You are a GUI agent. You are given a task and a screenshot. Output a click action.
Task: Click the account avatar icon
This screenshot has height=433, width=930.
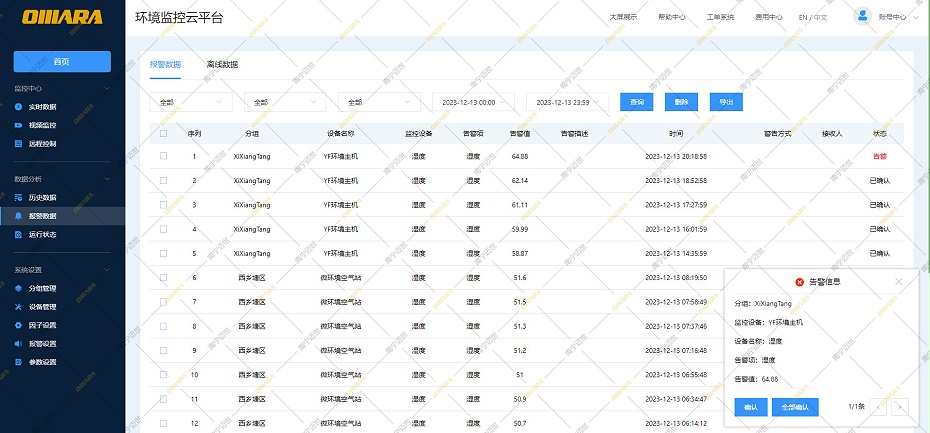pos(862,16)
